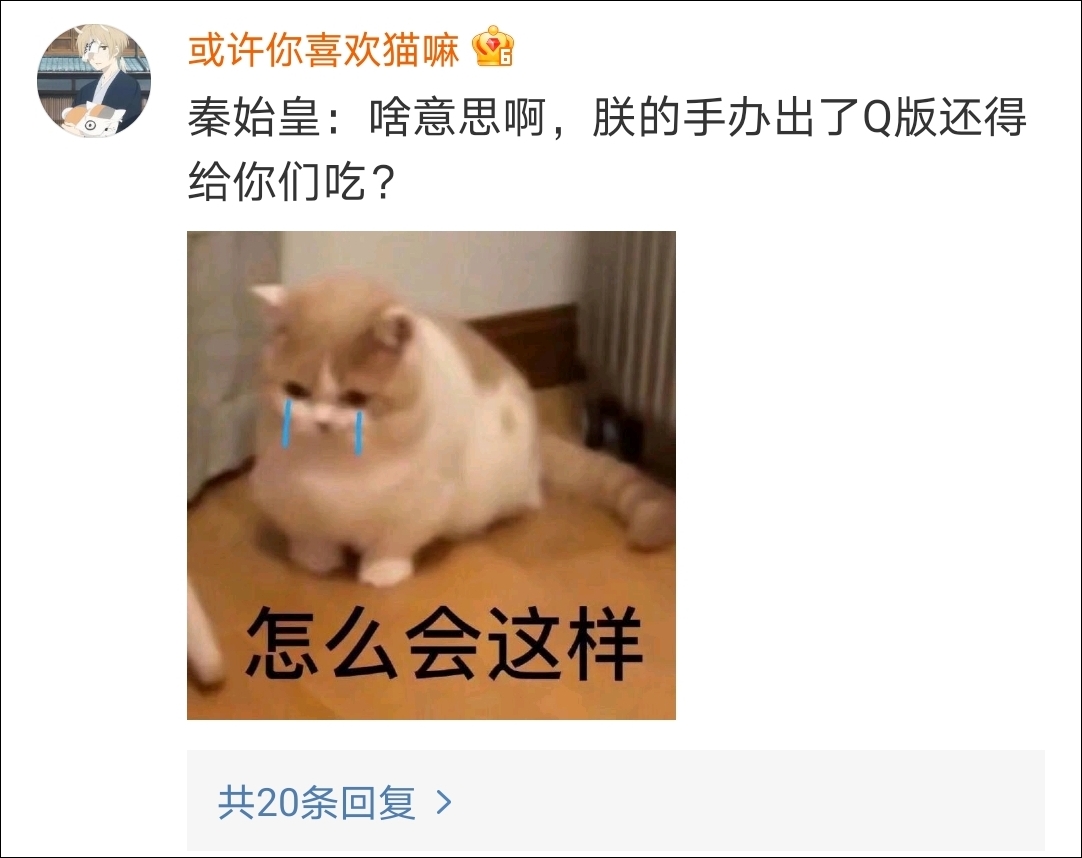Select the comment text starting with 秦始皇

(607, 149)
